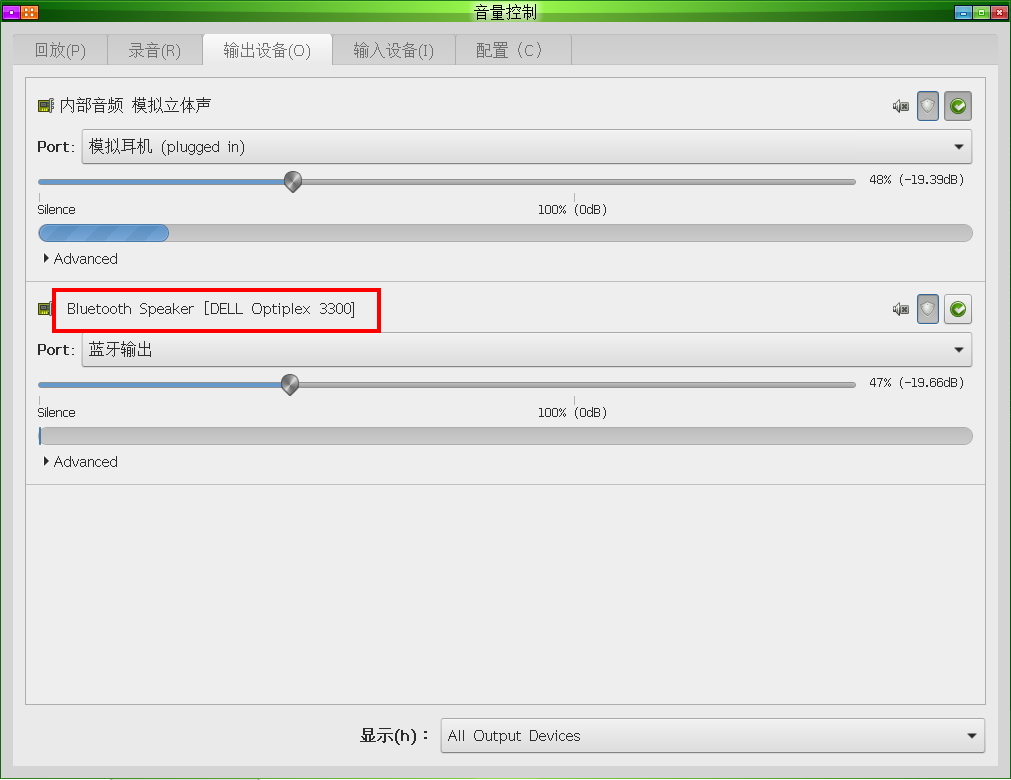Click the Bluetooth Speaker volume slider handle
The image size is (1011, 780).
click(x=290, y=385)
